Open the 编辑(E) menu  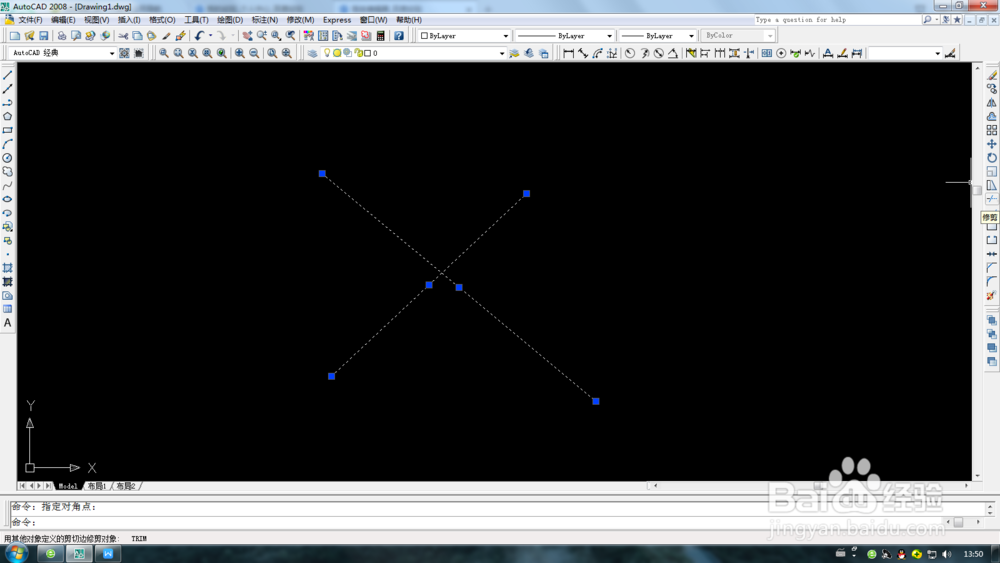(x=63, y=20)
